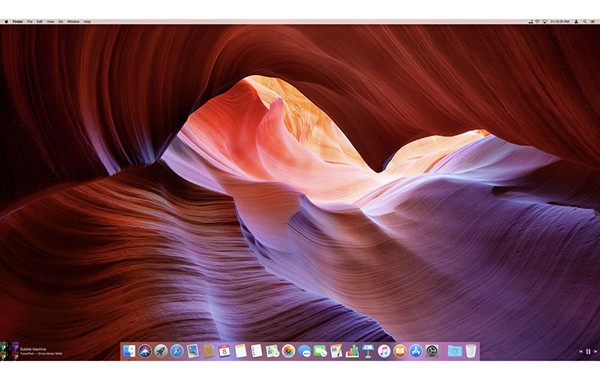
Task: Open Messages blue bubble in Dock
Action: (x=305, y=351)
